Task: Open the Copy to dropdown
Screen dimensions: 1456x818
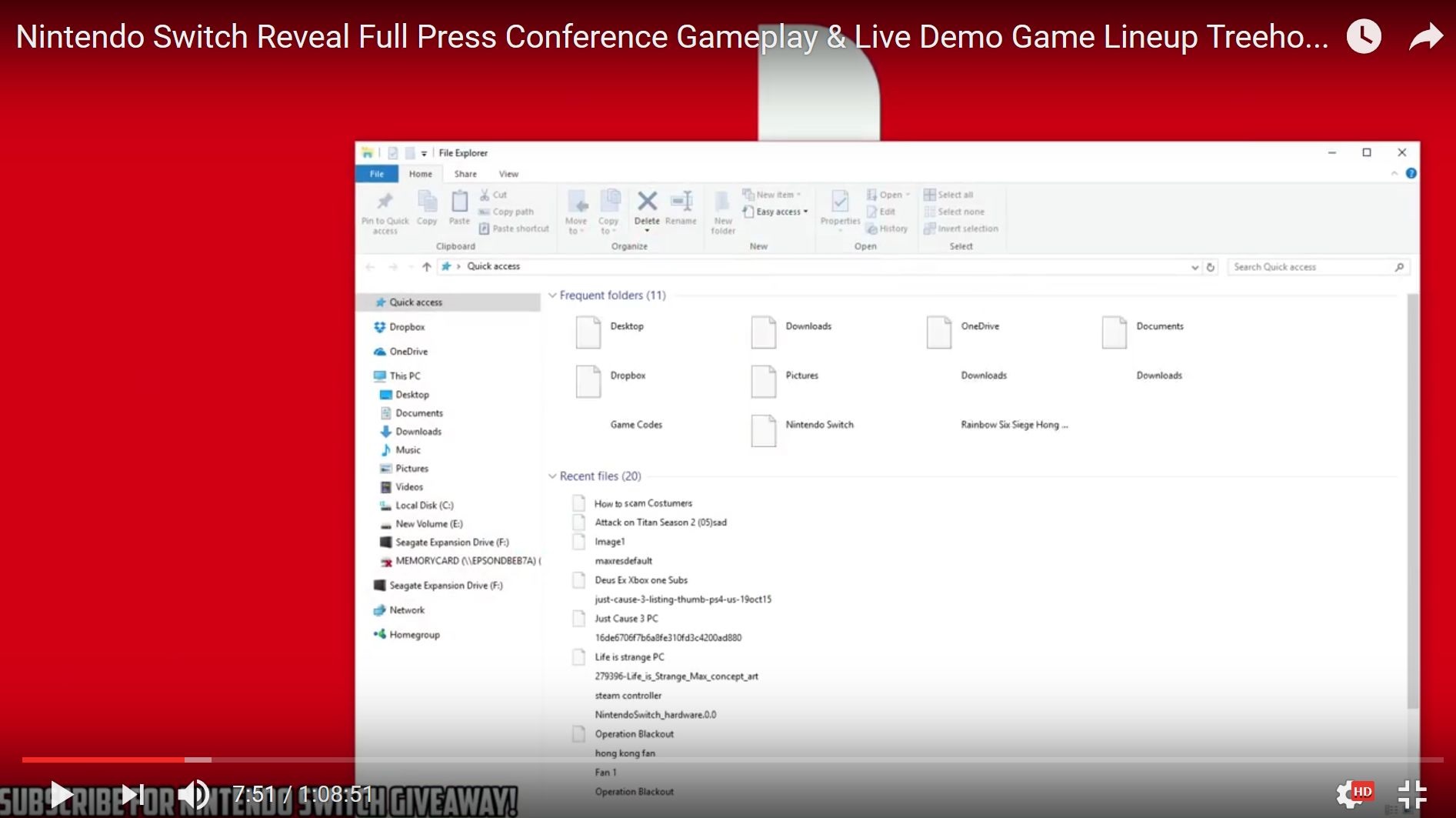Action: coord(608,213)
